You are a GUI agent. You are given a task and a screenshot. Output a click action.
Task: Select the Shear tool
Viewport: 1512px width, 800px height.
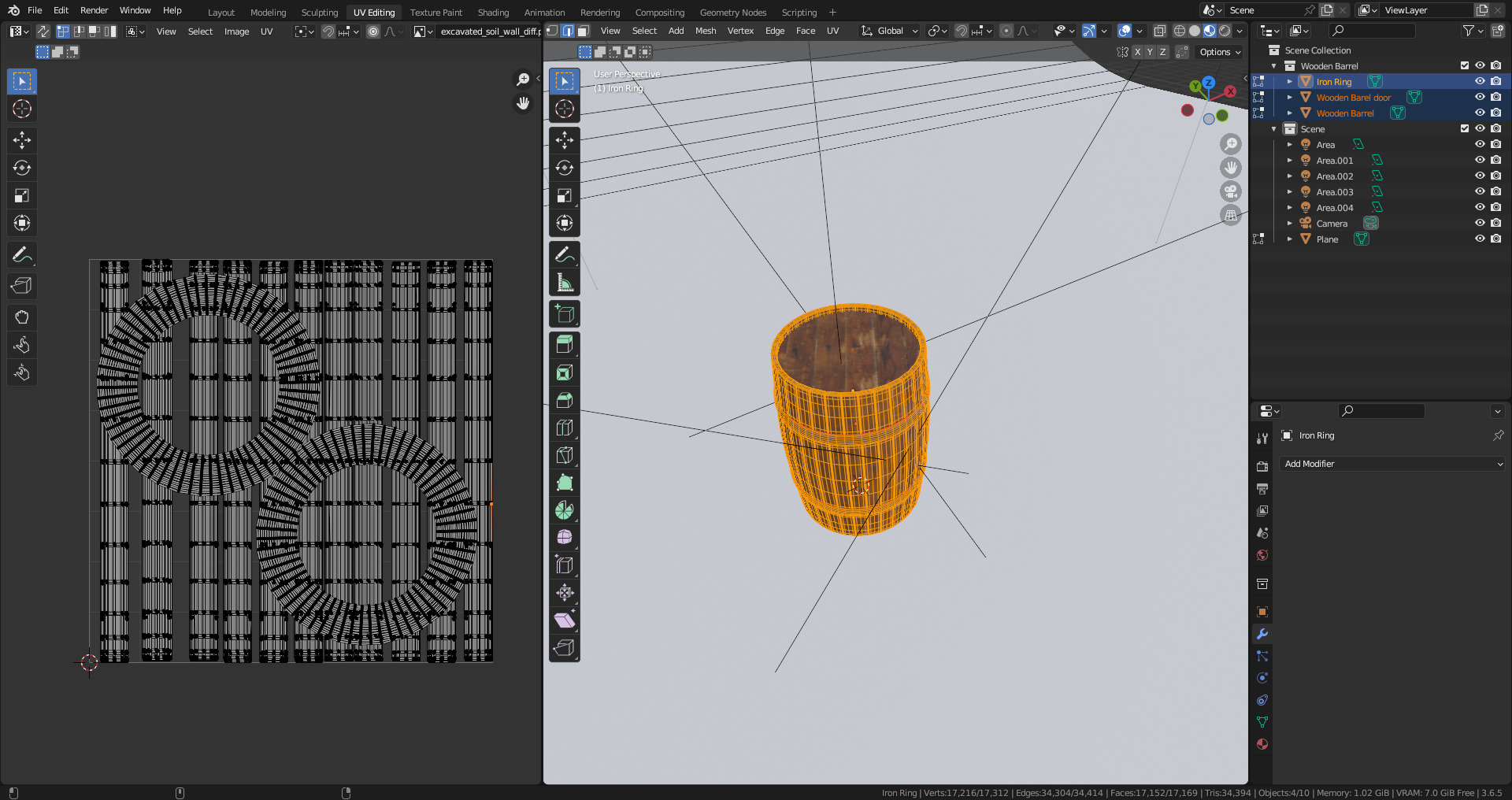point(565,620)
